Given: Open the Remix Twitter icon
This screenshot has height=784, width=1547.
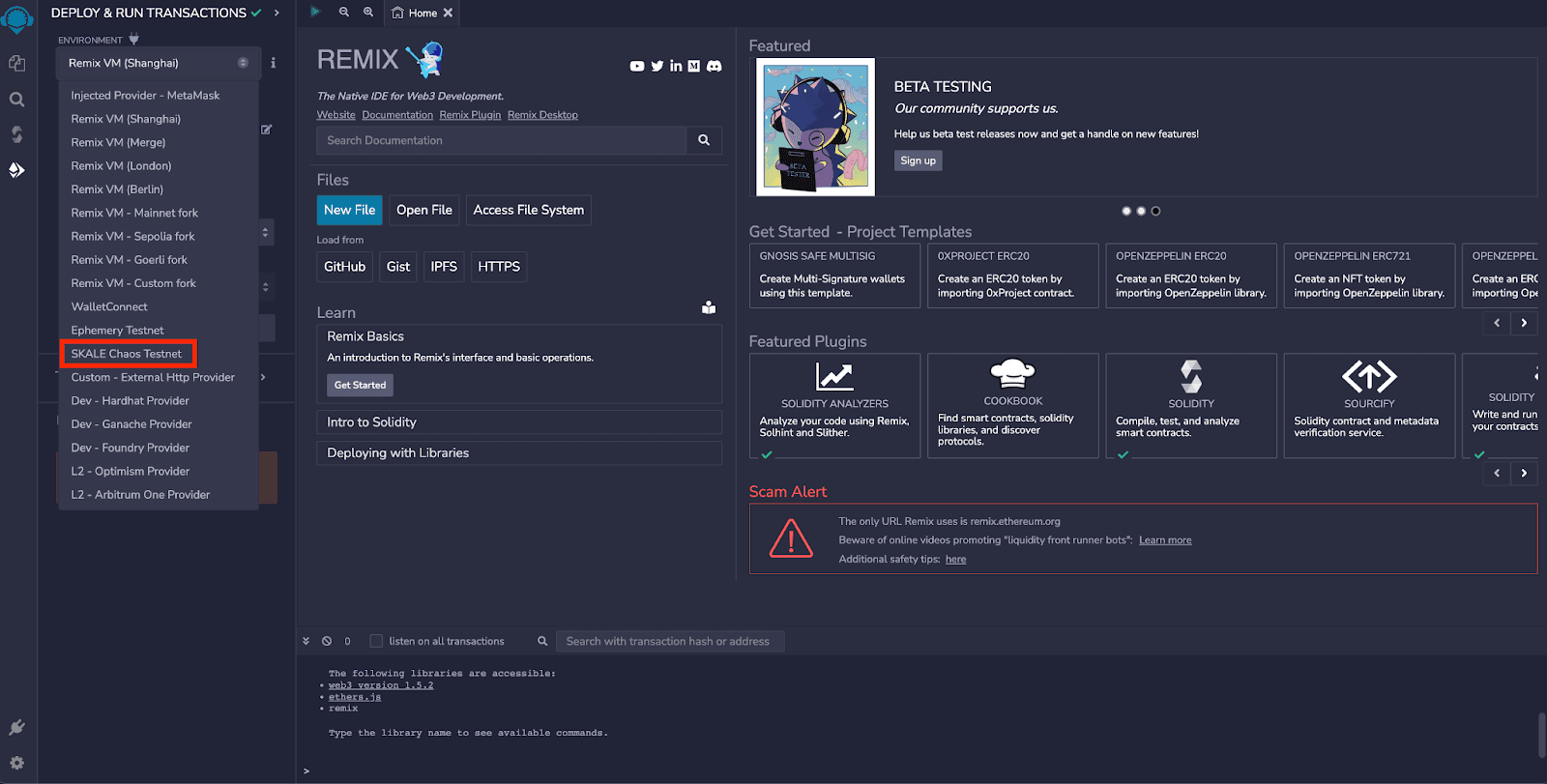Looking at the screenshot, I should (x=657, y=66).
